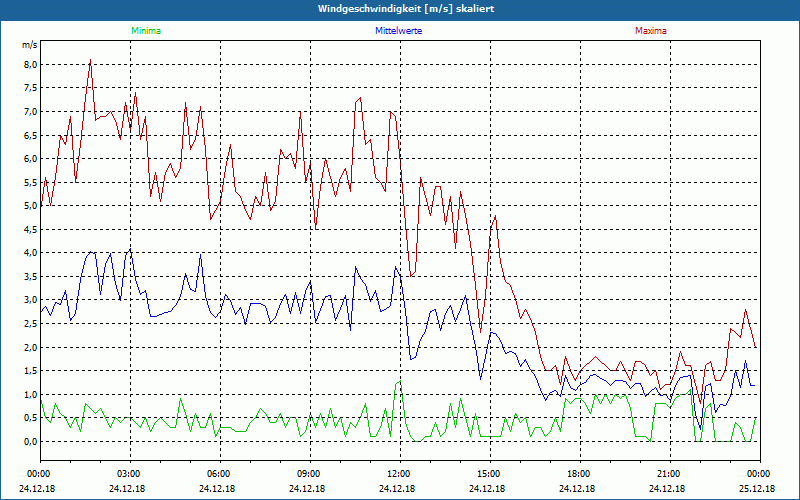Click the 7,0 y-axis value
Image resolution: width=800 pixels, height=500 pixels.
[x=30, y=111]
